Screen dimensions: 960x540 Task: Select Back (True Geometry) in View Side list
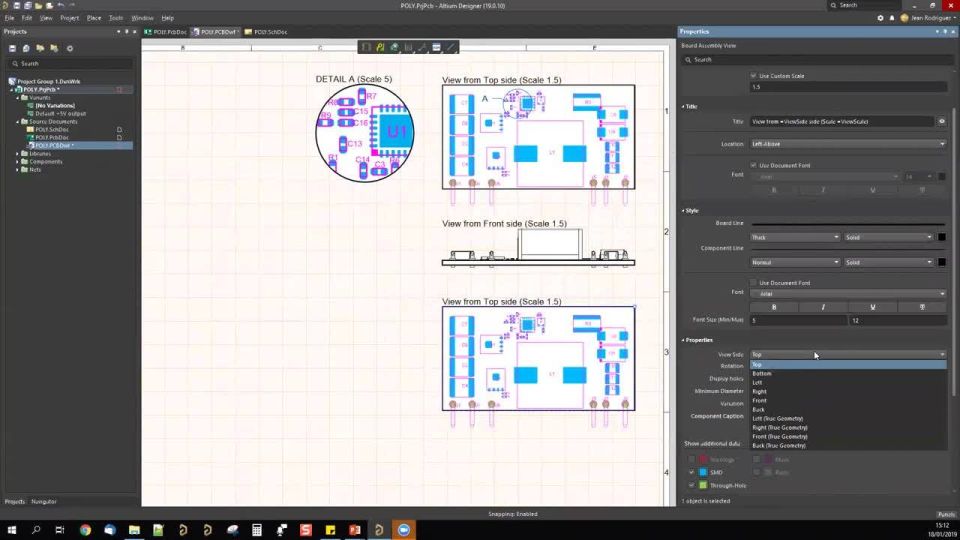(x=848, y=446)
